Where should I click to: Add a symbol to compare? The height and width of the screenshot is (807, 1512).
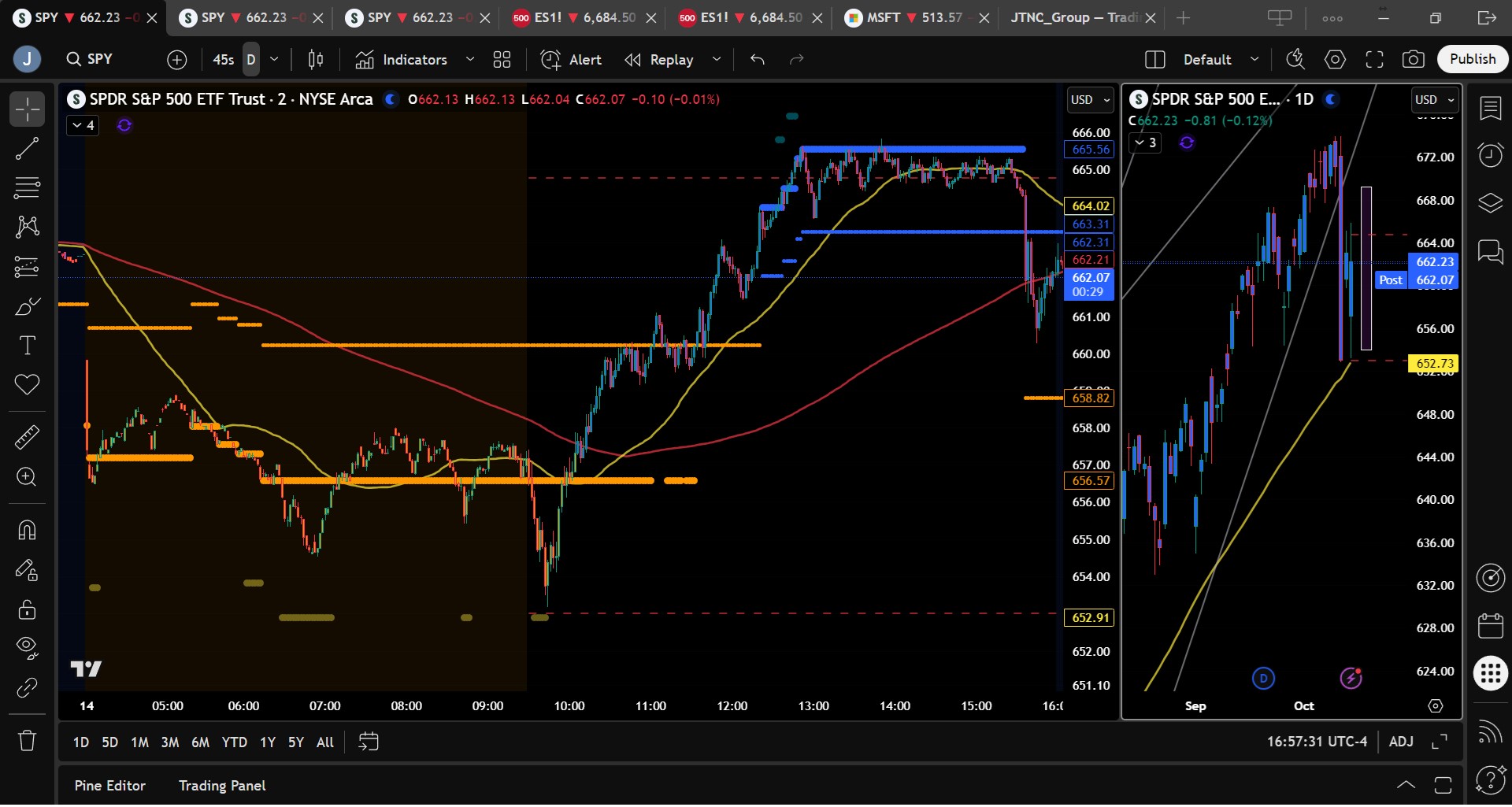(x=177, y=59)
